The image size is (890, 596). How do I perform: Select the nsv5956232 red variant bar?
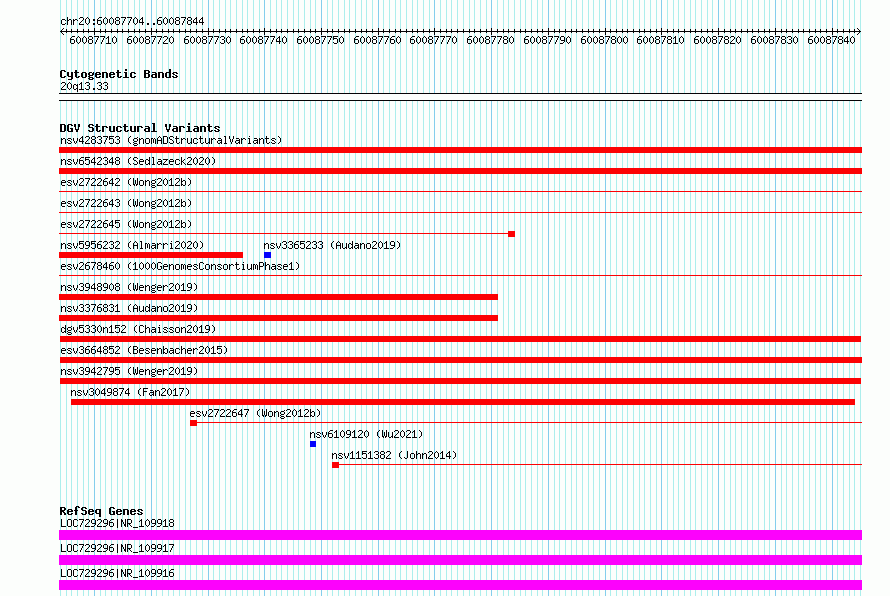click(151, 255)
